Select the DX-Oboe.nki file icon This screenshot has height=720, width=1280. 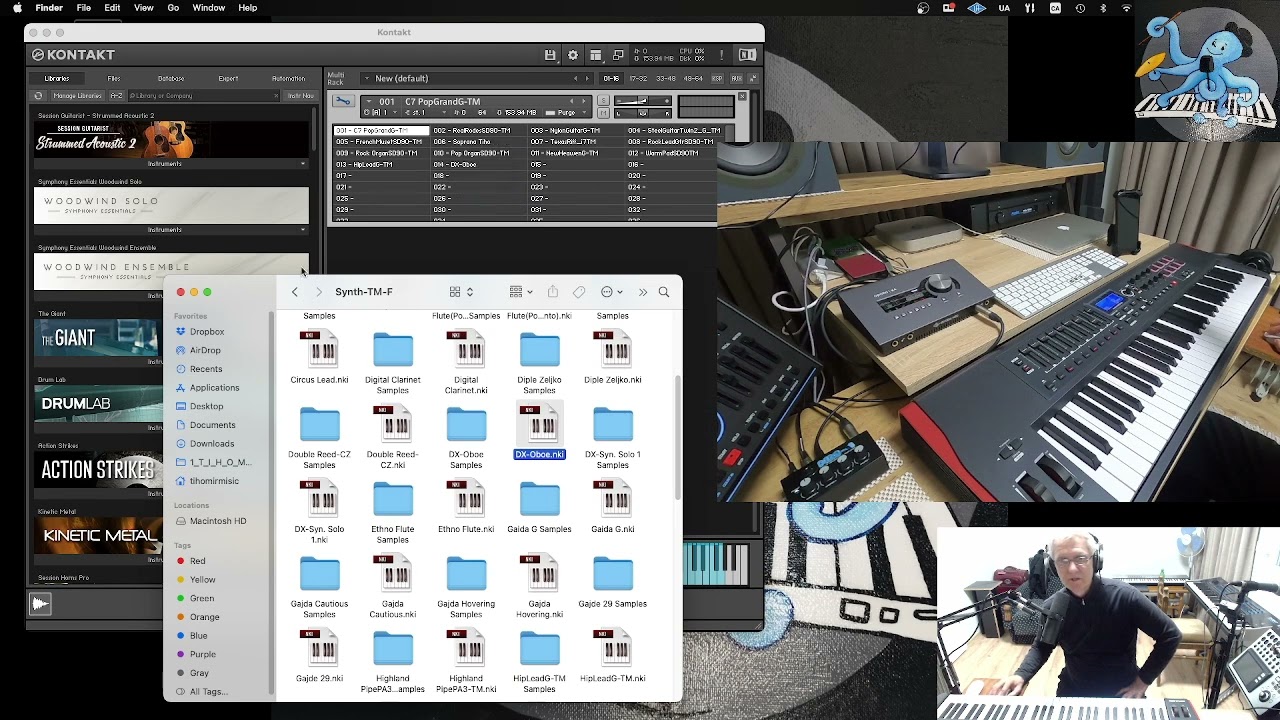point(540,426)
